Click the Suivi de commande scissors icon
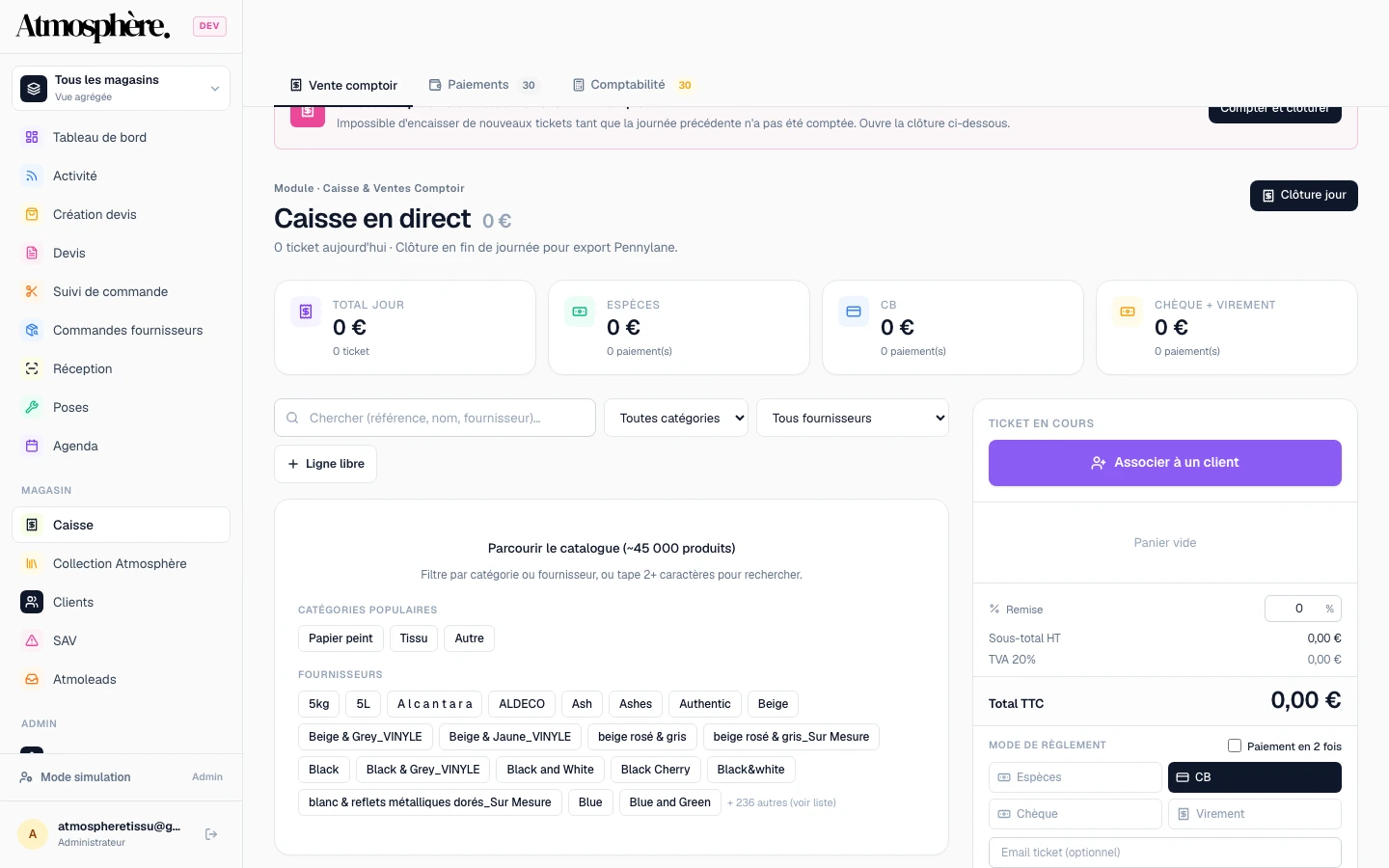This screenshot has width=1389, height=868. tap(32, 291)
